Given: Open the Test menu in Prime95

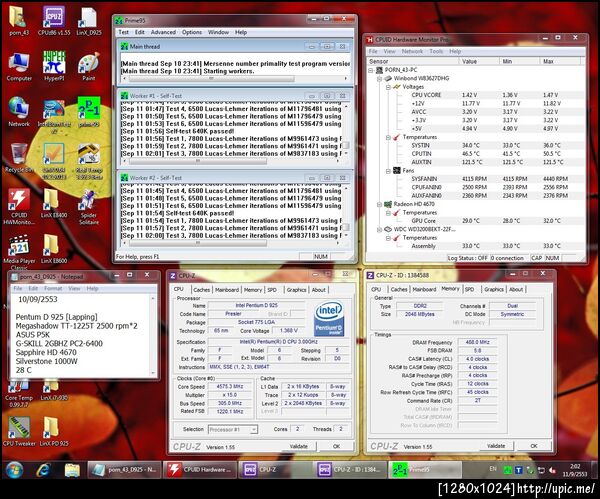Looking at the screenshot, I should pos(123,33).
